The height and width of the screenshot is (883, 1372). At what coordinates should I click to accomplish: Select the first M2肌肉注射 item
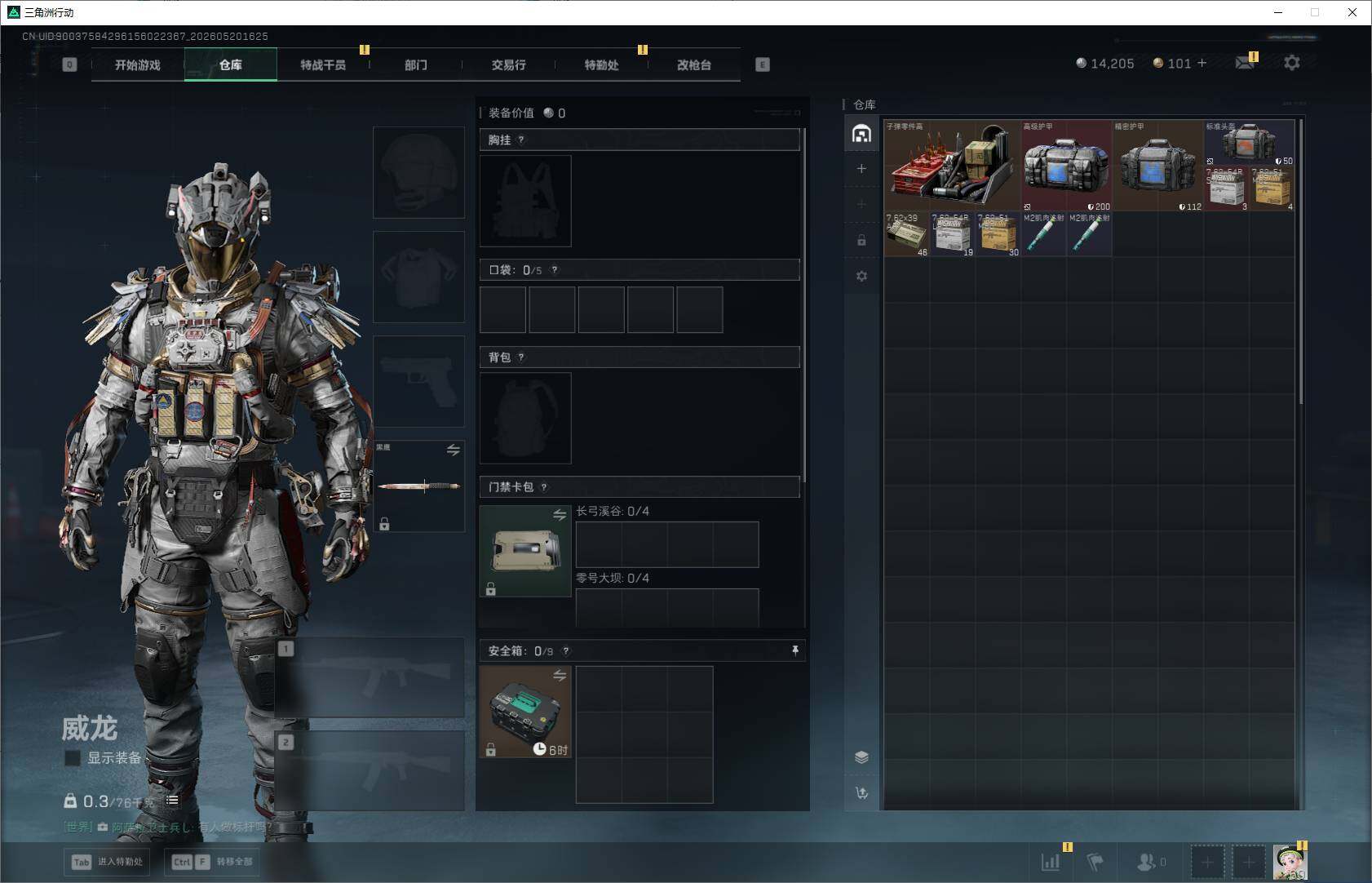1044,234
